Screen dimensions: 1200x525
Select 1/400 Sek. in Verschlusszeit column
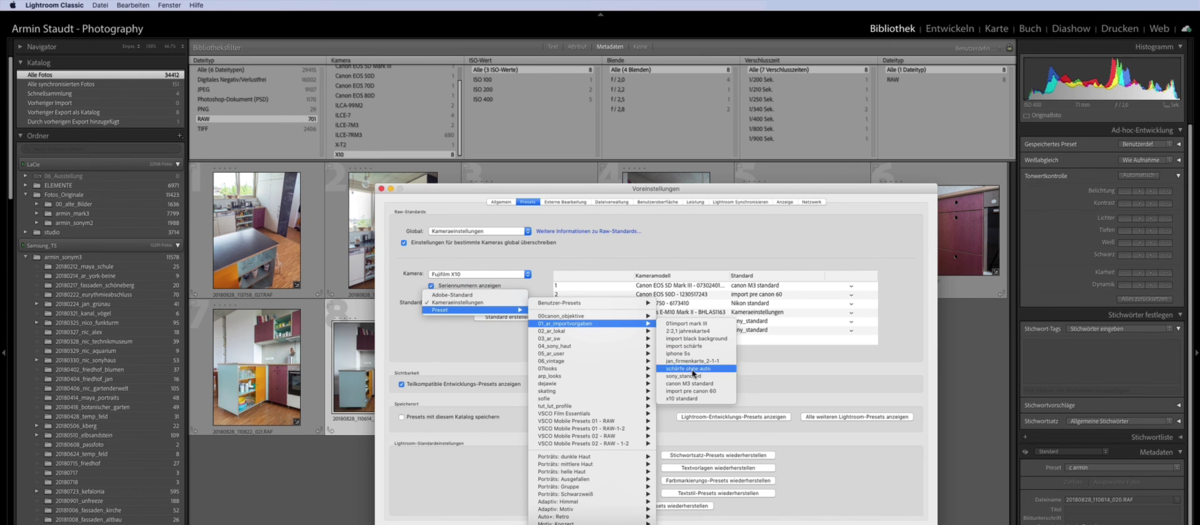click(x=807, y=118)
